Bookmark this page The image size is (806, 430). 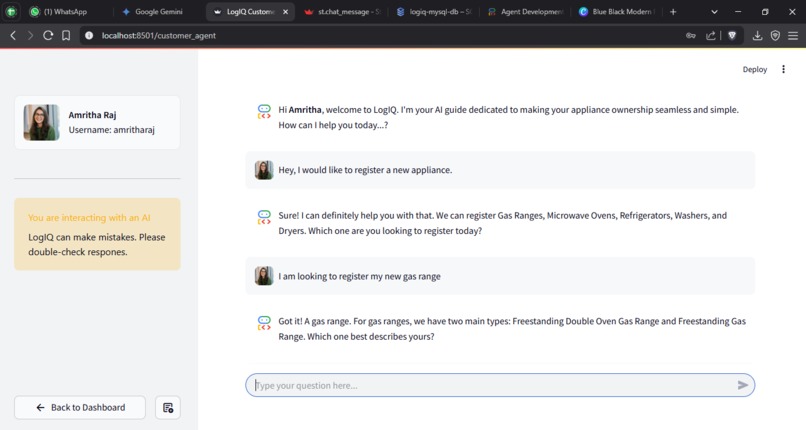point(66,35)
